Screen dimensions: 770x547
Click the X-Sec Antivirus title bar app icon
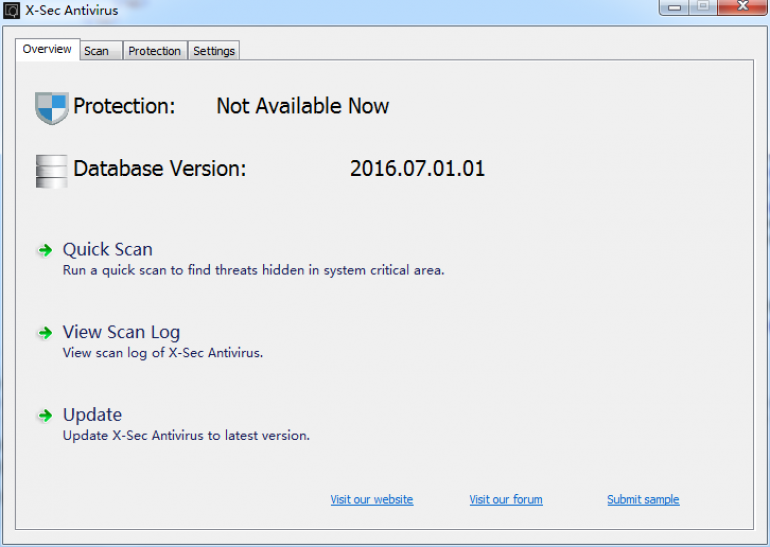[x=11, y=10]
